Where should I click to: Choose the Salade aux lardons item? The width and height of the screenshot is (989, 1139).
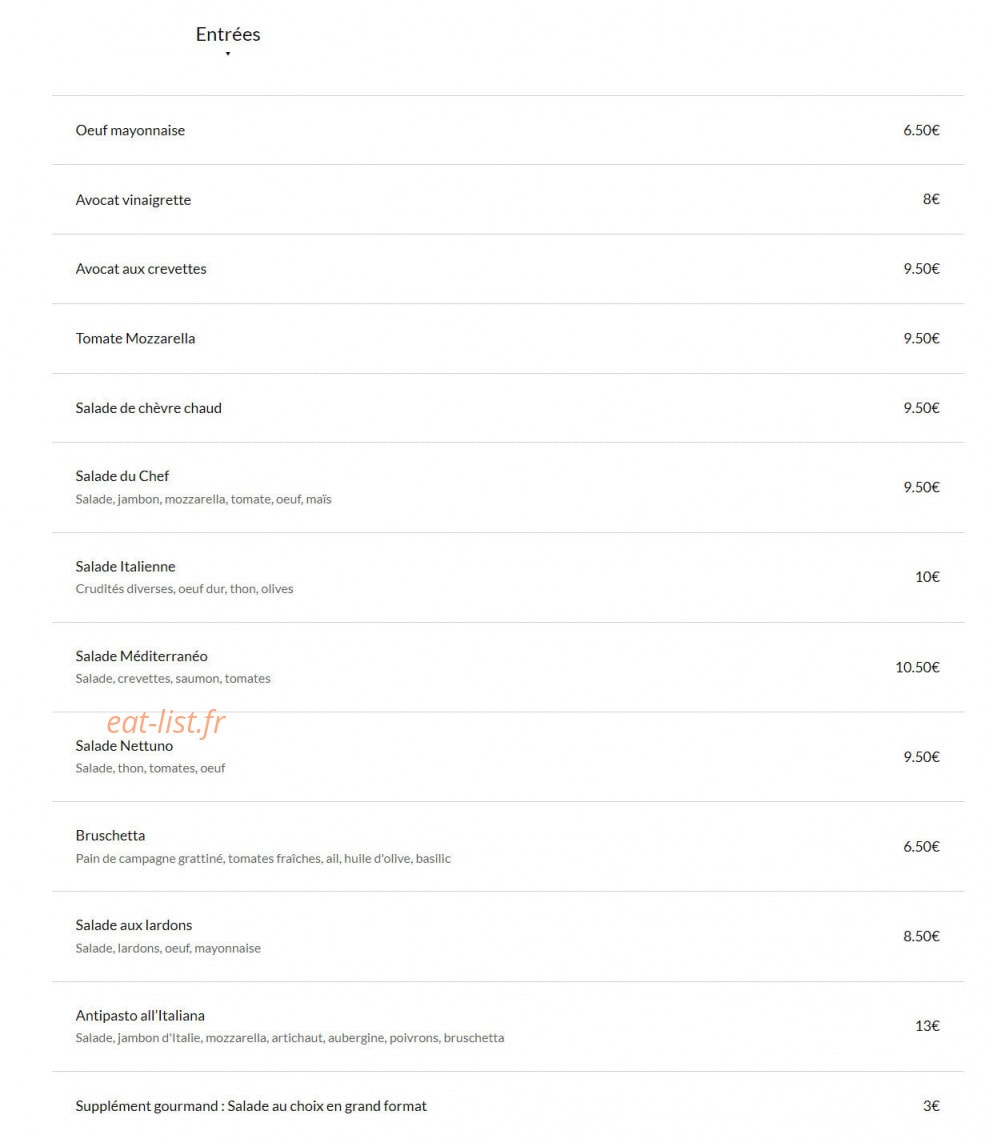[x=134, y=925]
